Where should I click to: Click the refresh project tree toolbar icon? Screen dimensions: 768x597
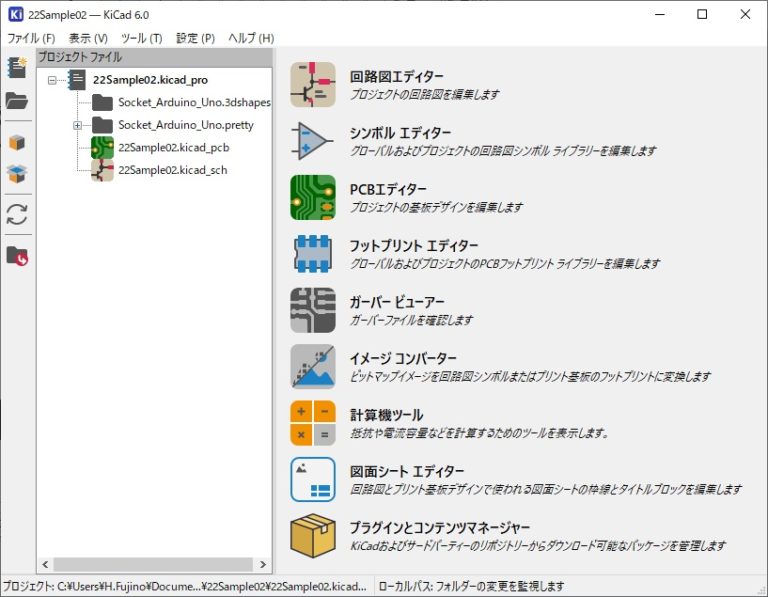17,214
